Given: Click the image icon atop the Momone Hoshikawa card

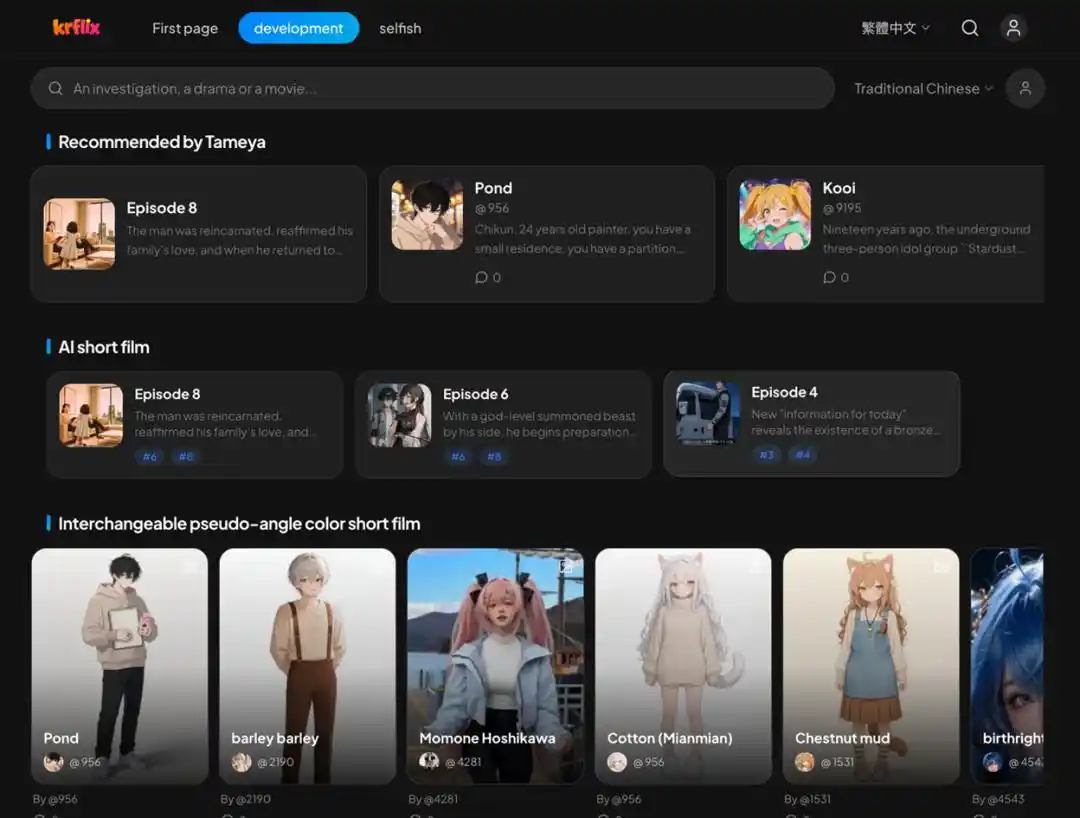Looking at the screenshot, I should pyautogui.click(x=566, y=567).
